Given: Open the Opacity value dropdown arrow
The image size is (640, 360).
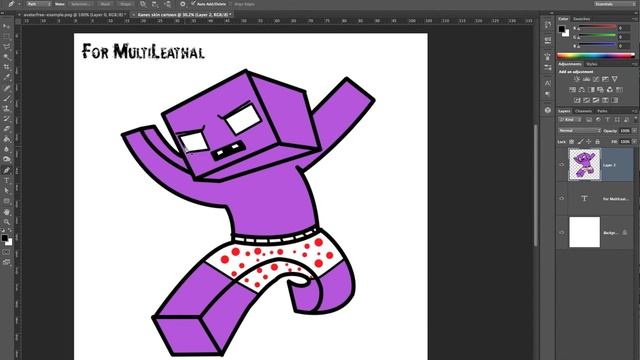Looking at the screenshot, I should tap(634, 131).
